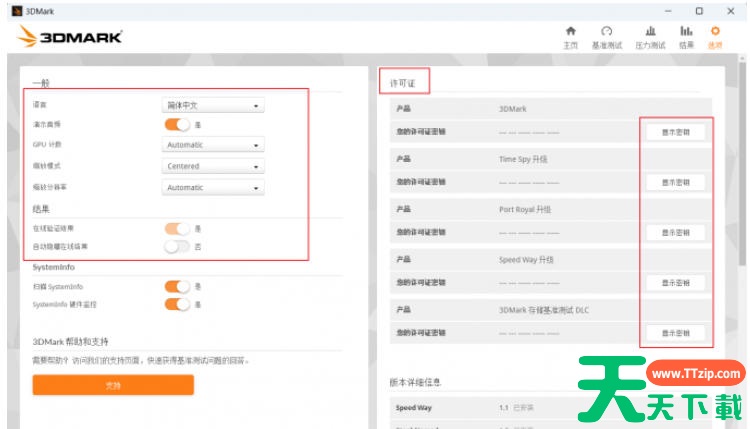
Task: Toggle the validate result online switch
Action: point(177,229)
